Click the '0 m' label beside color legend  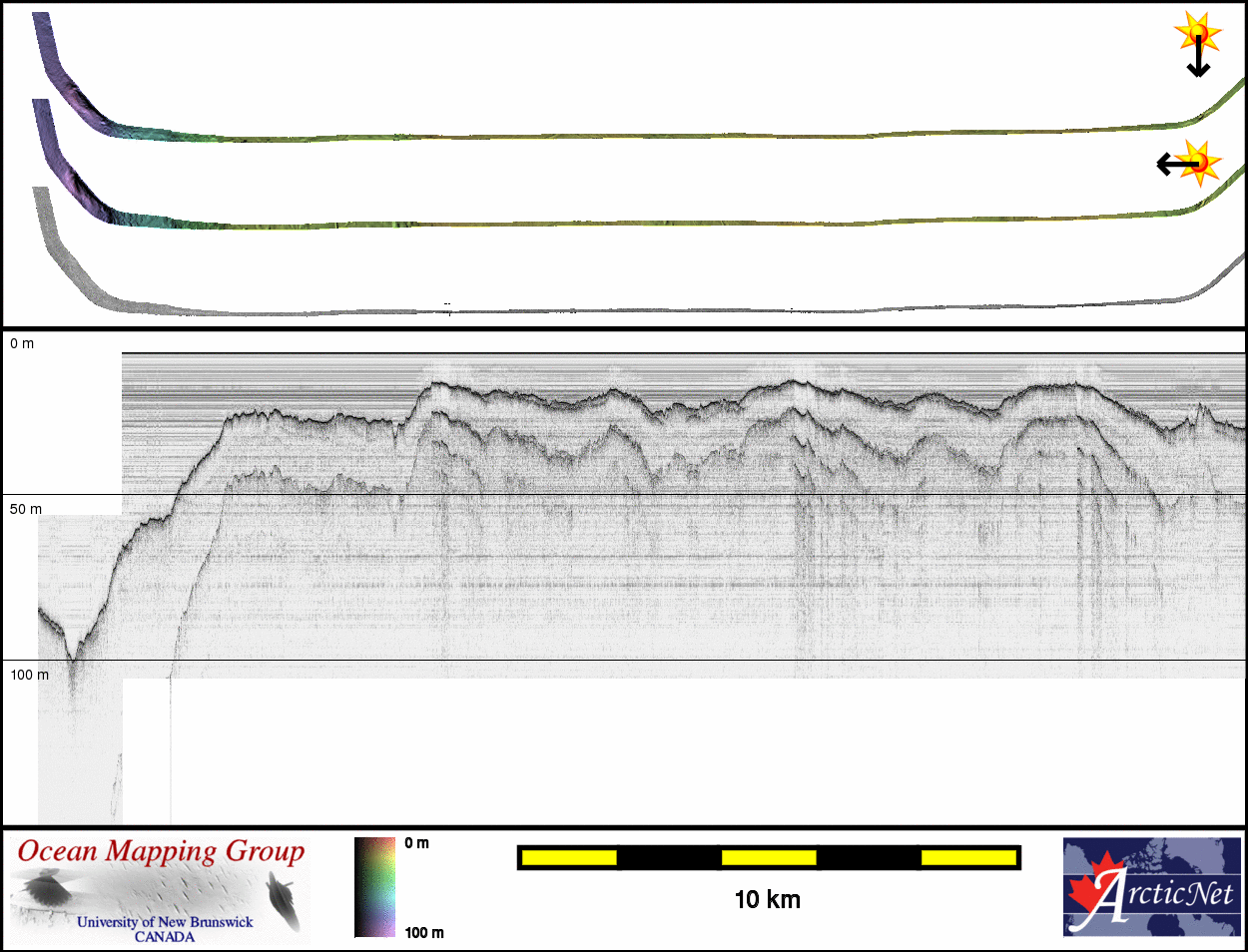pos(417,843)
